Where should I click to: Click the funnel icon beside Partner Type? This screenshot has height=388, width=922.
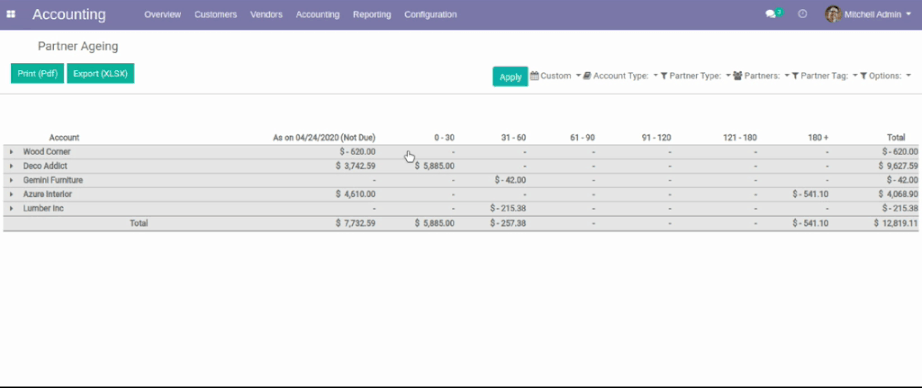pyautogui.click(x=664, y=76)
